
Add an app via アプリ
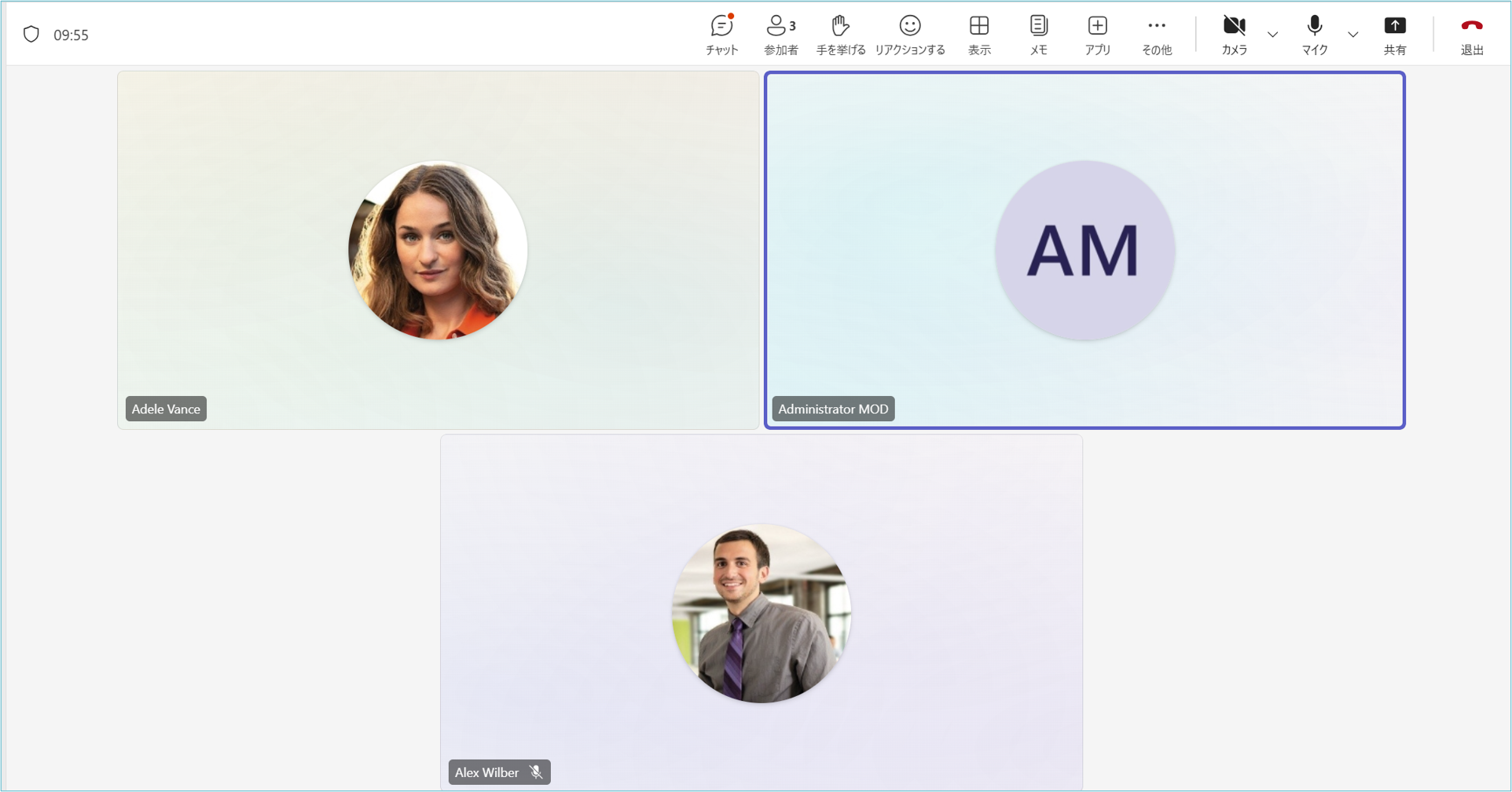coord(1097,35)
